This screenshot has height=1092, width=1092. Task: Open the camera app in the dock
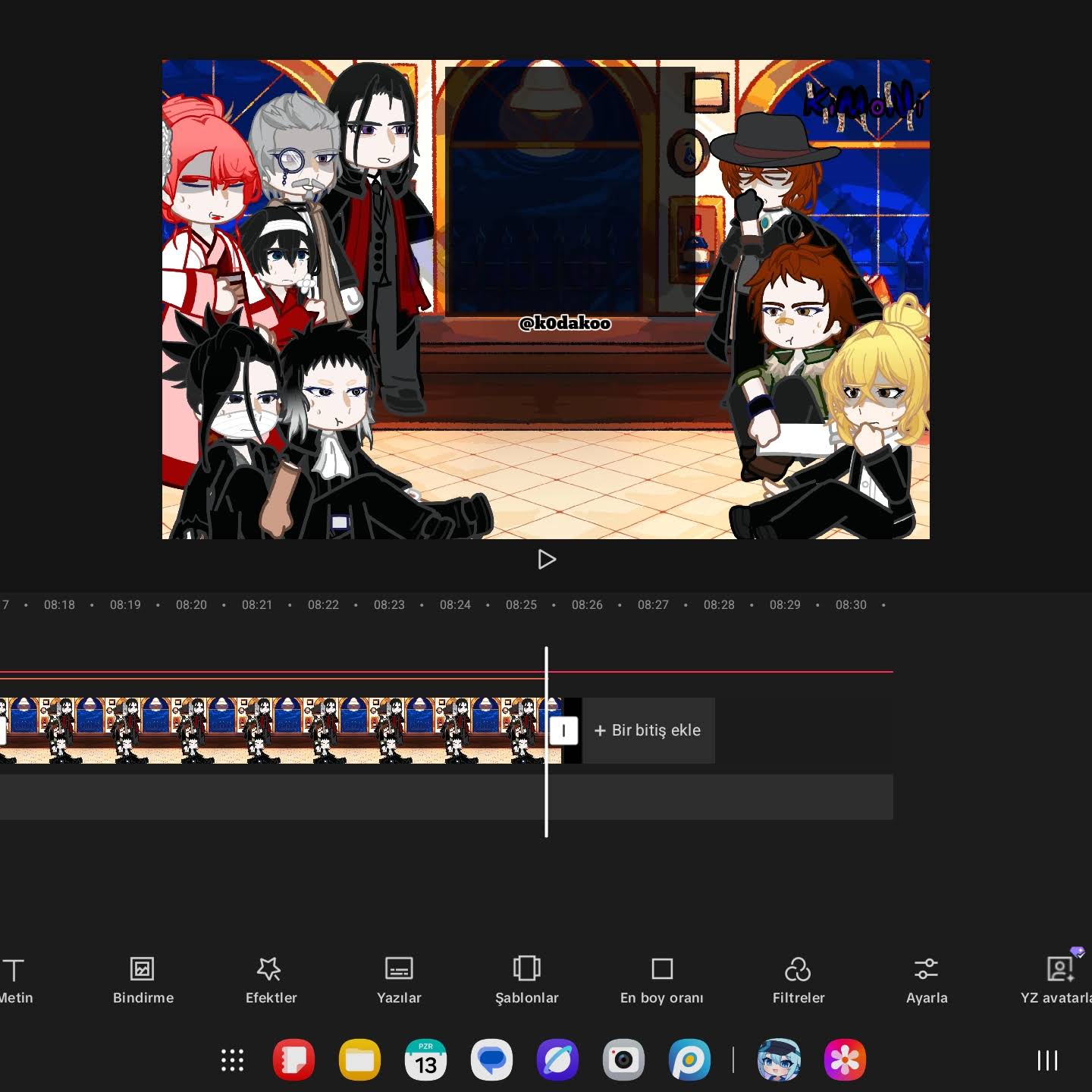(623, 1060)
